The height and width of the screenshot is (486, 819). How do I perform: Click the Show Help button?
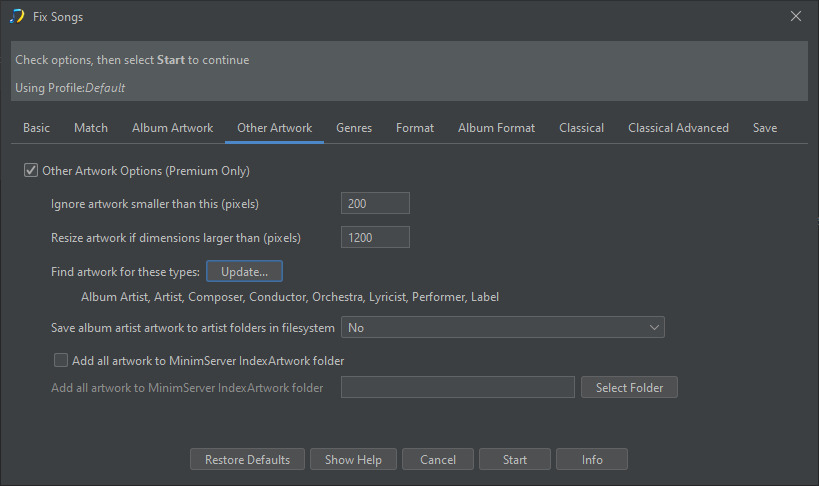(x=353, y=459)
